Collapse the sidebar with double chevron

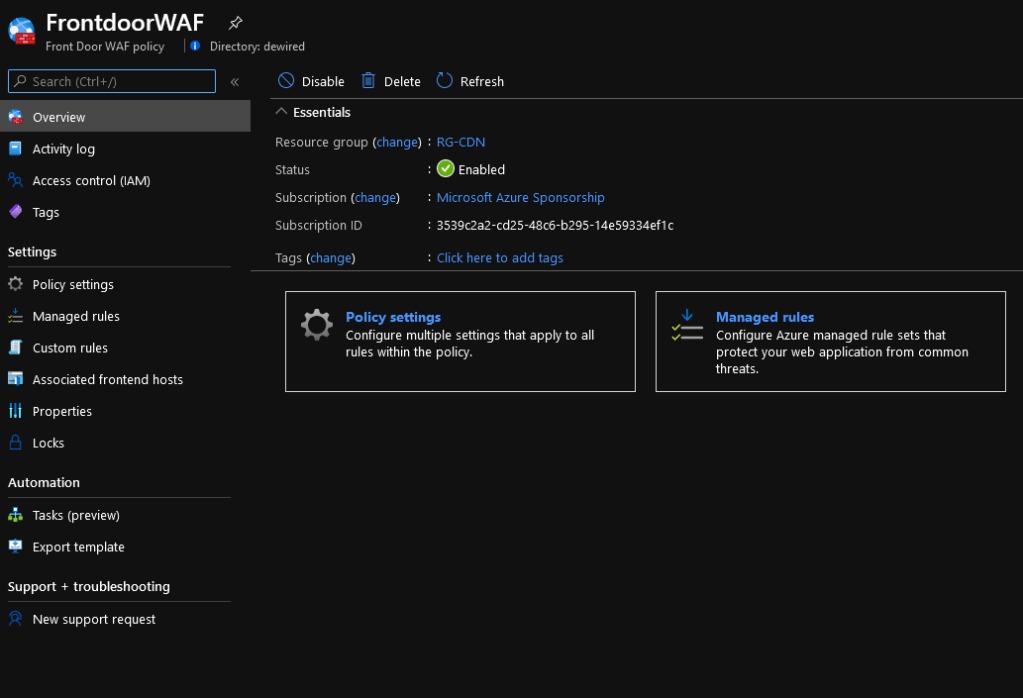pos(235,82)
